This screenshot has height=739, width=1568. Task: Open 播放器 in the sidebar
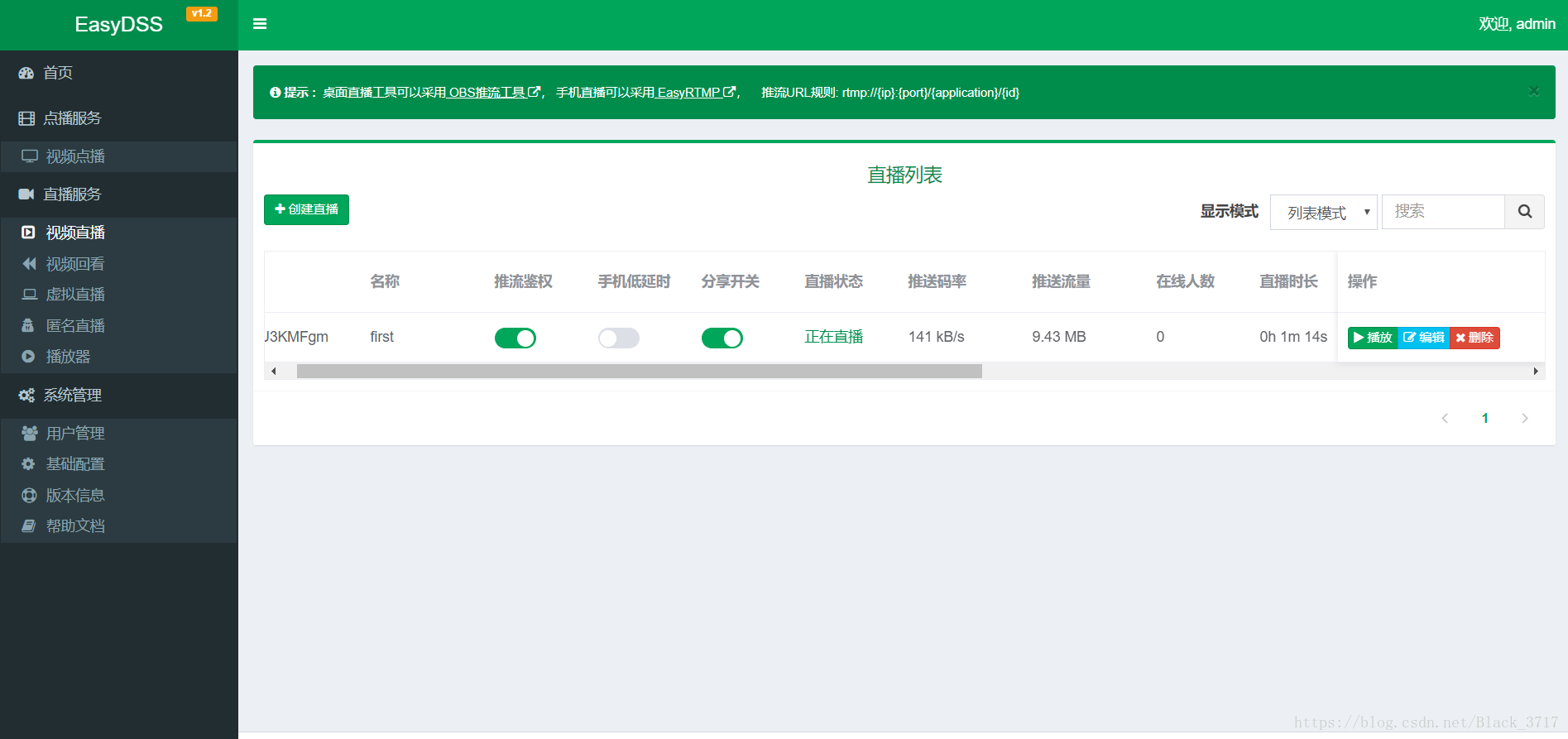[x=119, y=357]
